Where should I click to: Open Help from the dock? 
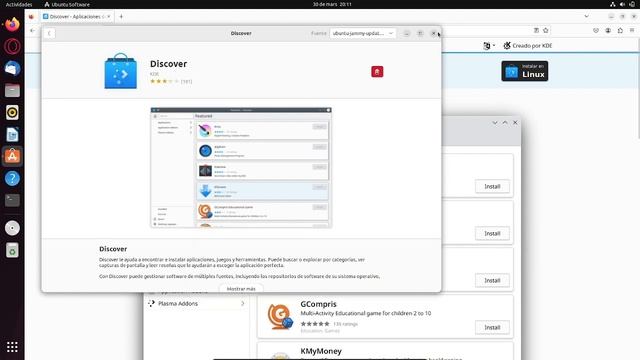[x=12, y=178]
